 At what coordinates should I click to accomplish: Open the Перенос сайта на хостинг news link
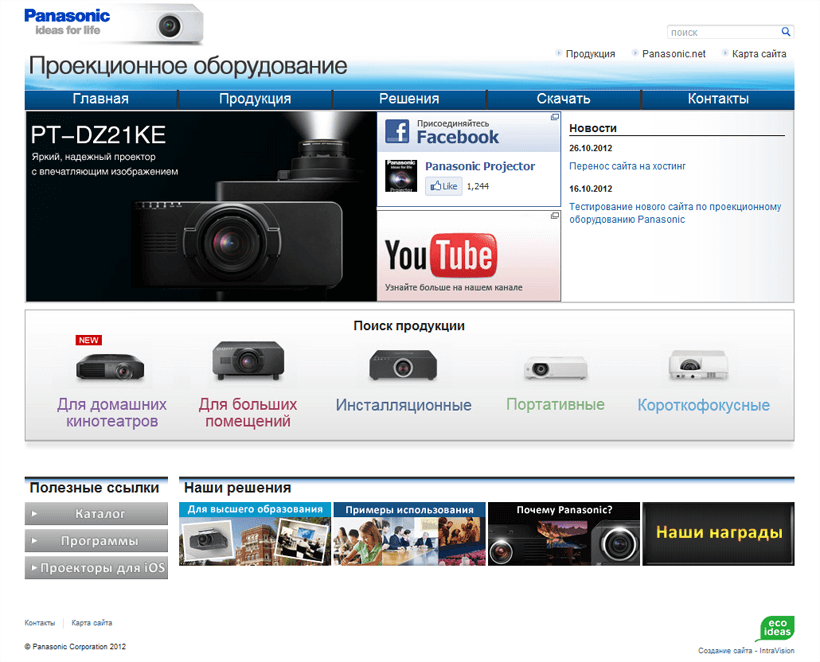(627, 166)
